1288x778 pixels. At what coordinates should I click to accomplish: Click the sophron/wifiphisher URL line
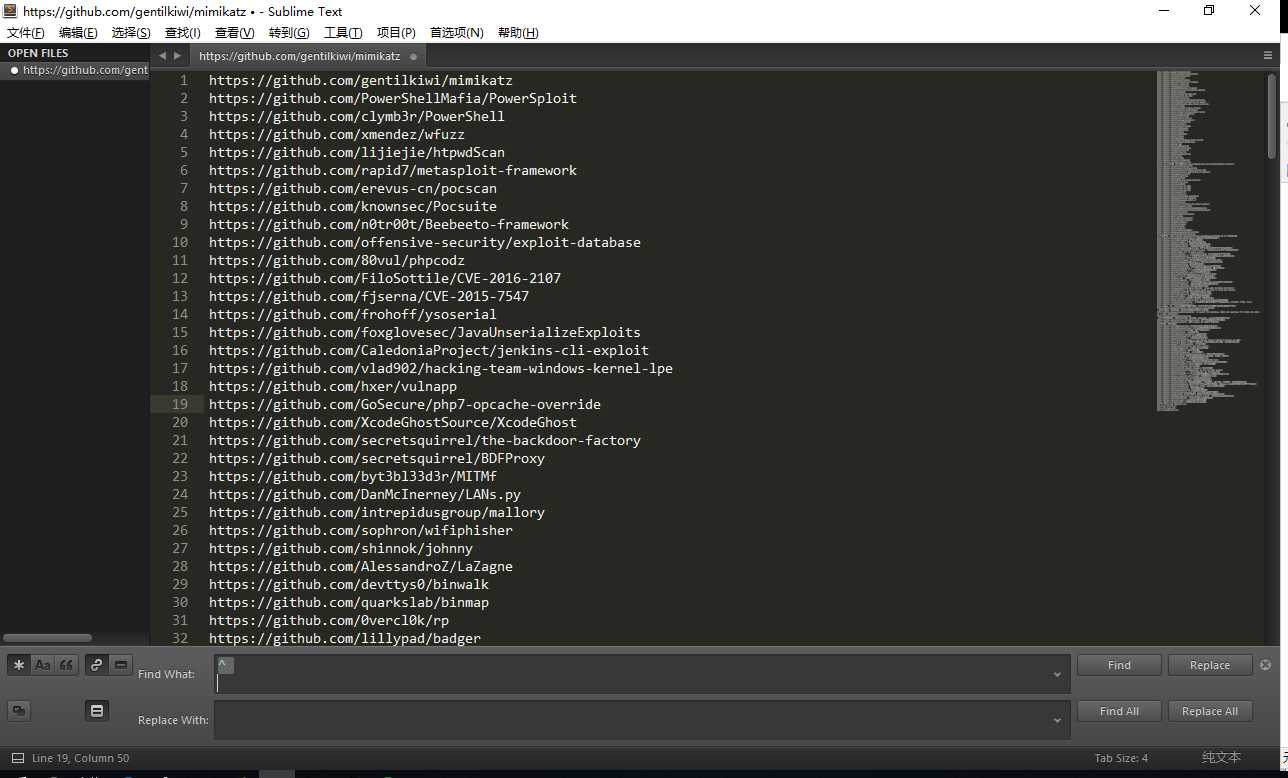coord(361,530)
